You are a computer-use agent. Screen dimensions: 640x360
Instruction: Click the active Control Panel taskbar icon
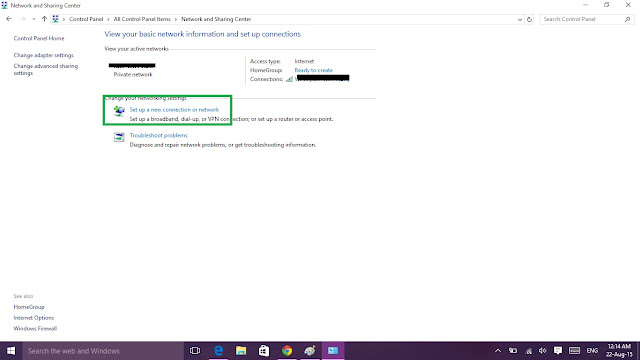(333, 351)
